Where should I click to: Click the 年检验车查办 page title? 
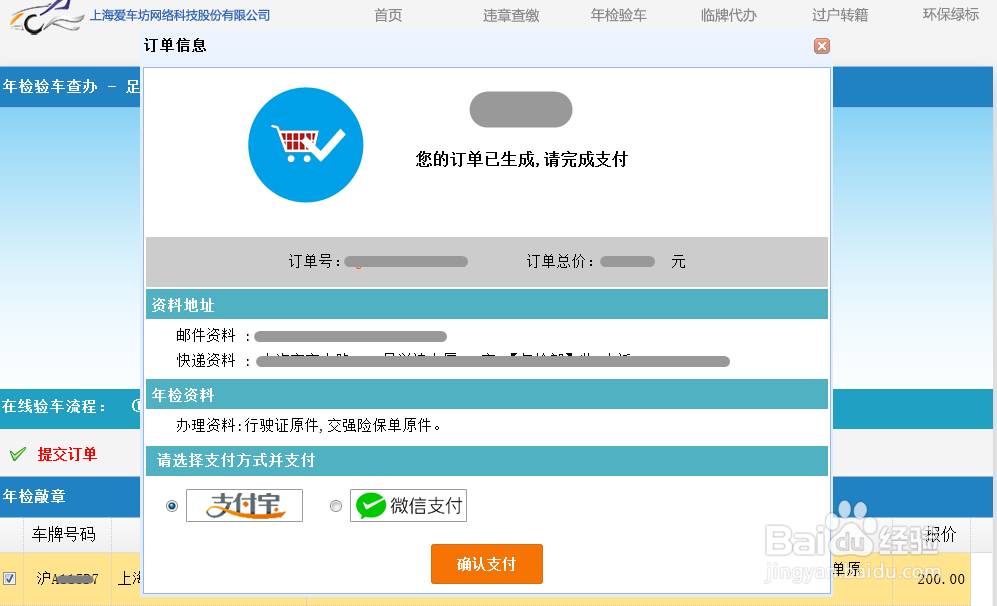tap(50, 86)
